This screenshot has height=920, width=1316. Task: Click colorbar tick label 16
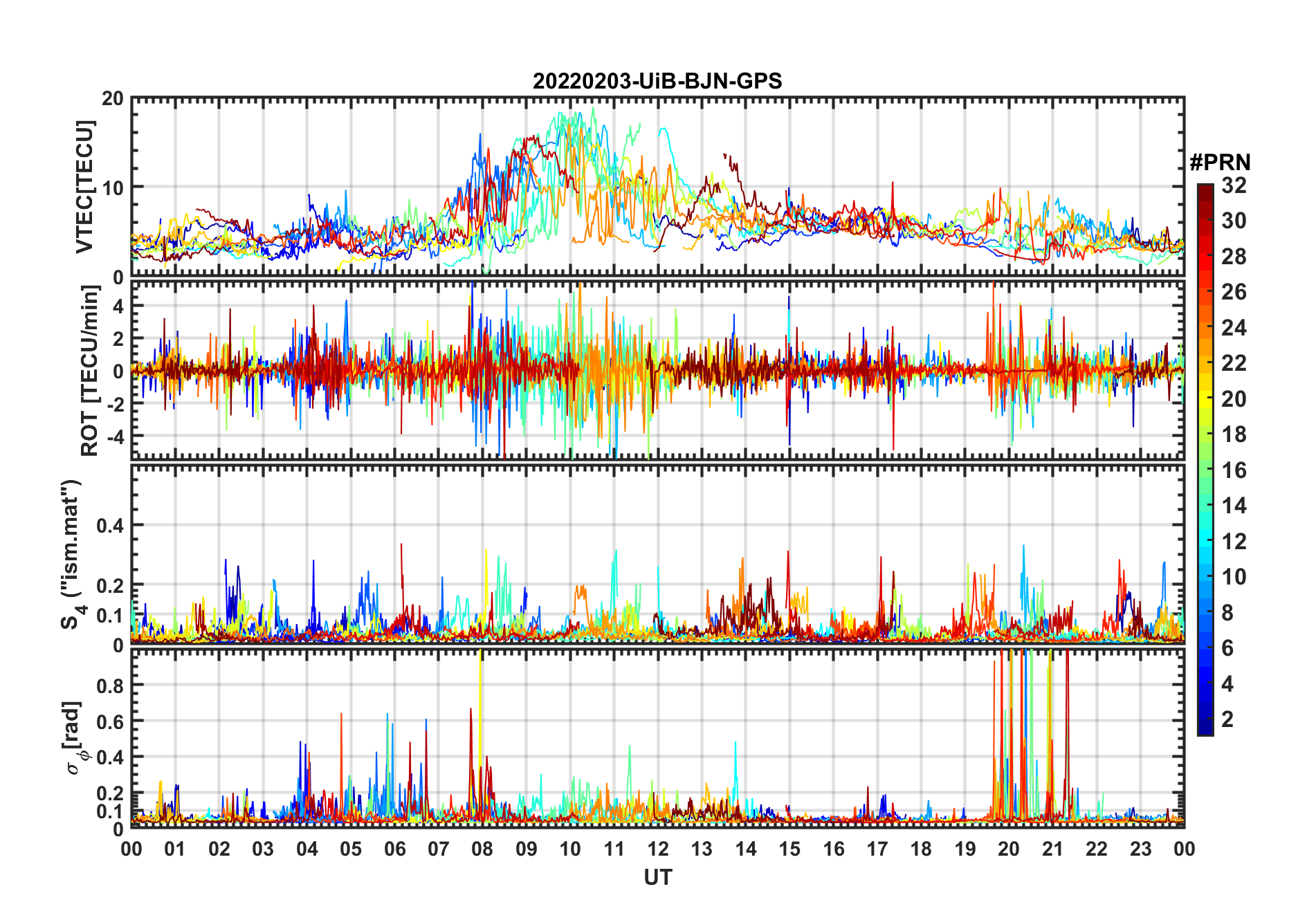1234,470
